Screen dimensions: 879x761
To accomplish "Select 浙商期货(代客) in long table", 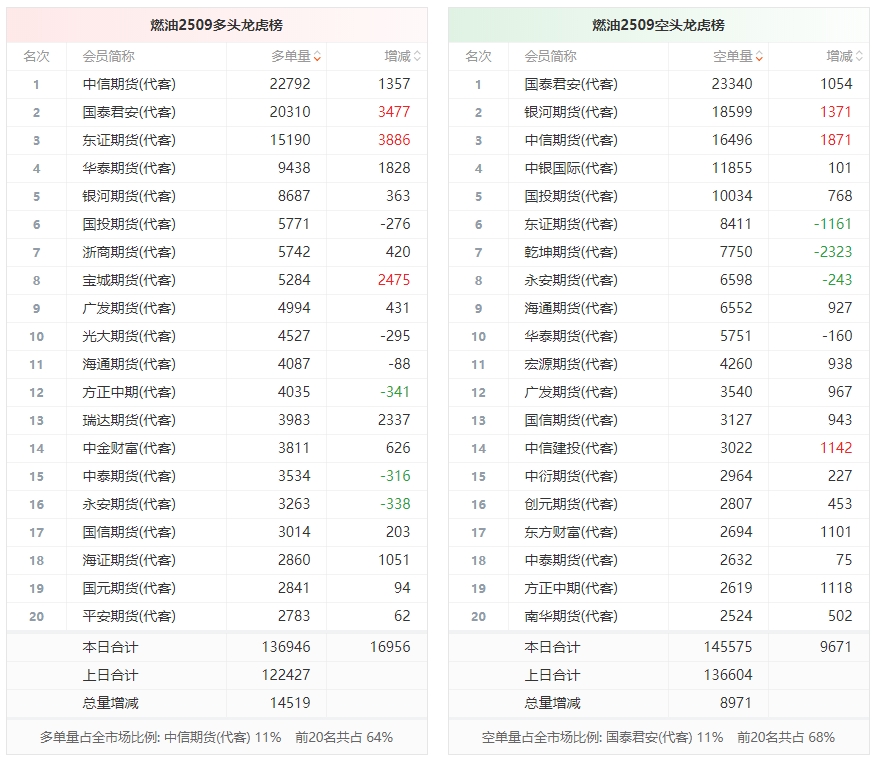I will click(129, 252).
